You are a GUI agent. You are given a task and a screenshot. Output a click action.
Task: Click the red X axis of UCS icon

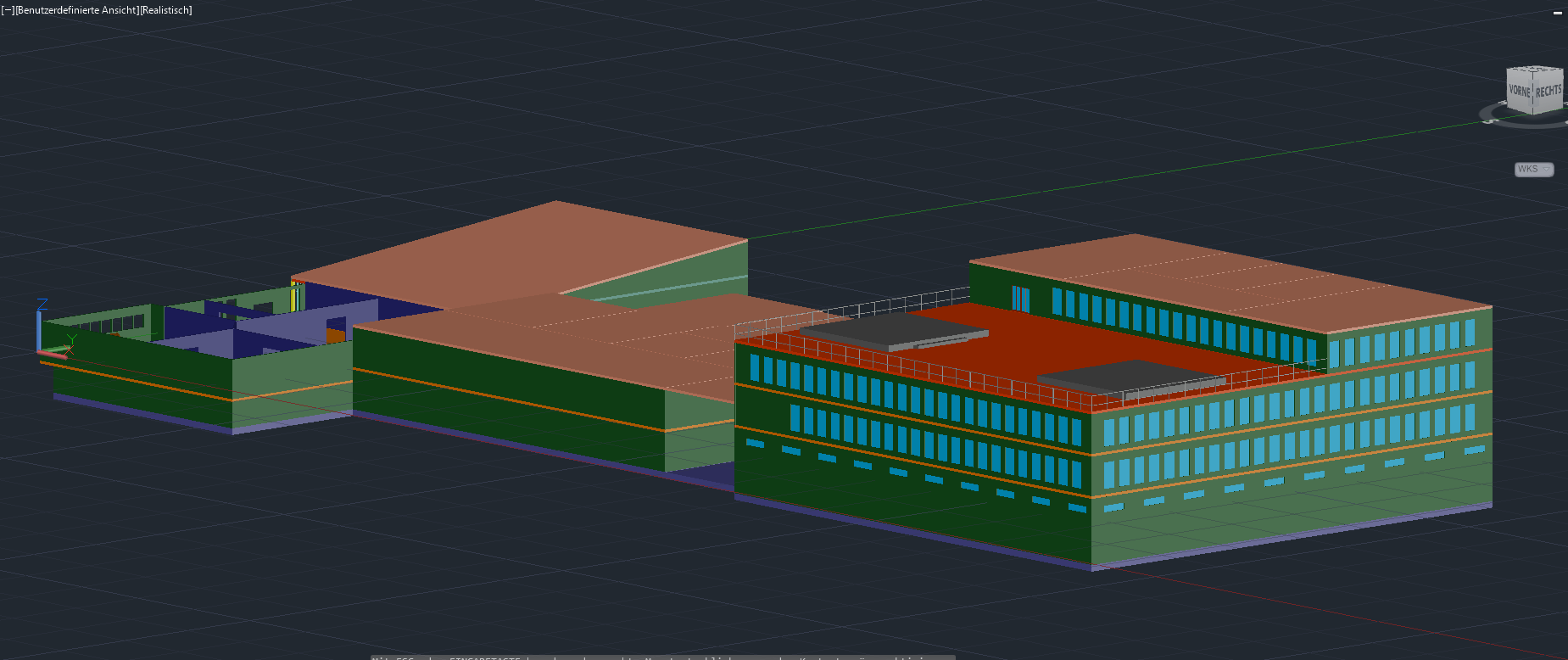pyautogui.click(x=53, y=355)
